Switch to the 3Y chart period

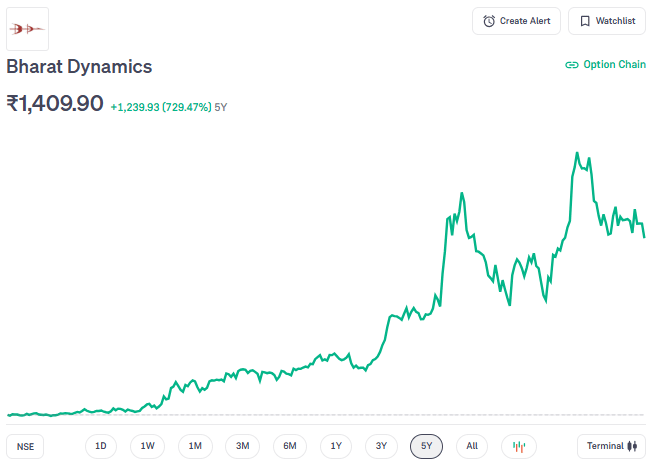[381, 446]
